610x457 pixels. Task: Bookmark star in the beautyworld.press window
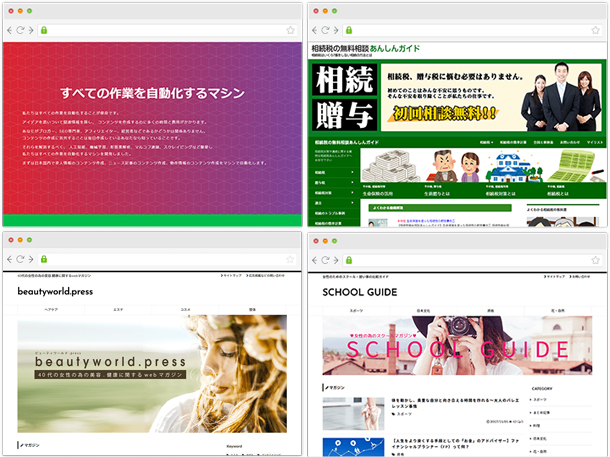(x=290, y=259)
